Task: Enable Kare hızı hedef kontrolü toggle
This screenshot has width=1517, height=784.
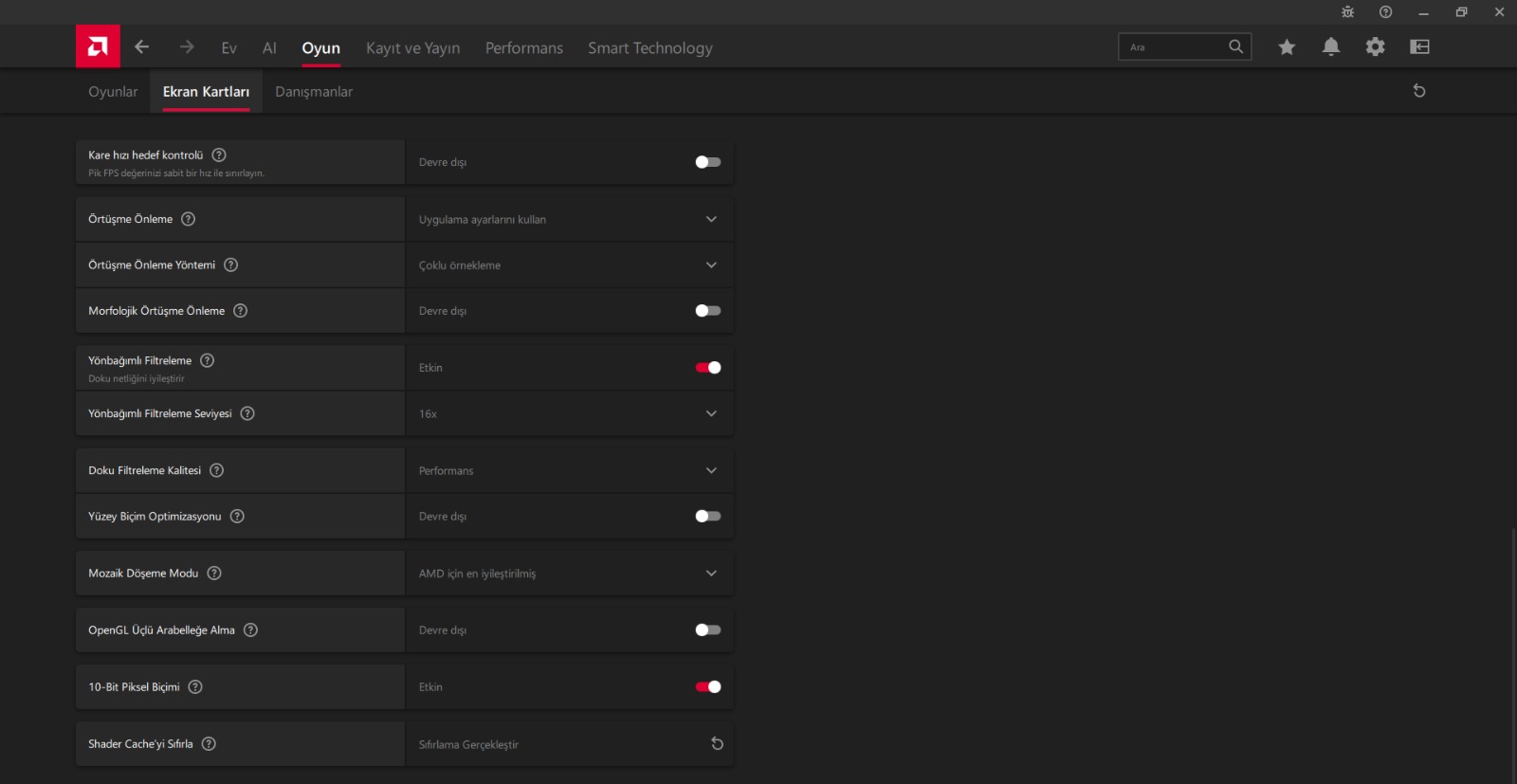Action: [x=707, y=162]
